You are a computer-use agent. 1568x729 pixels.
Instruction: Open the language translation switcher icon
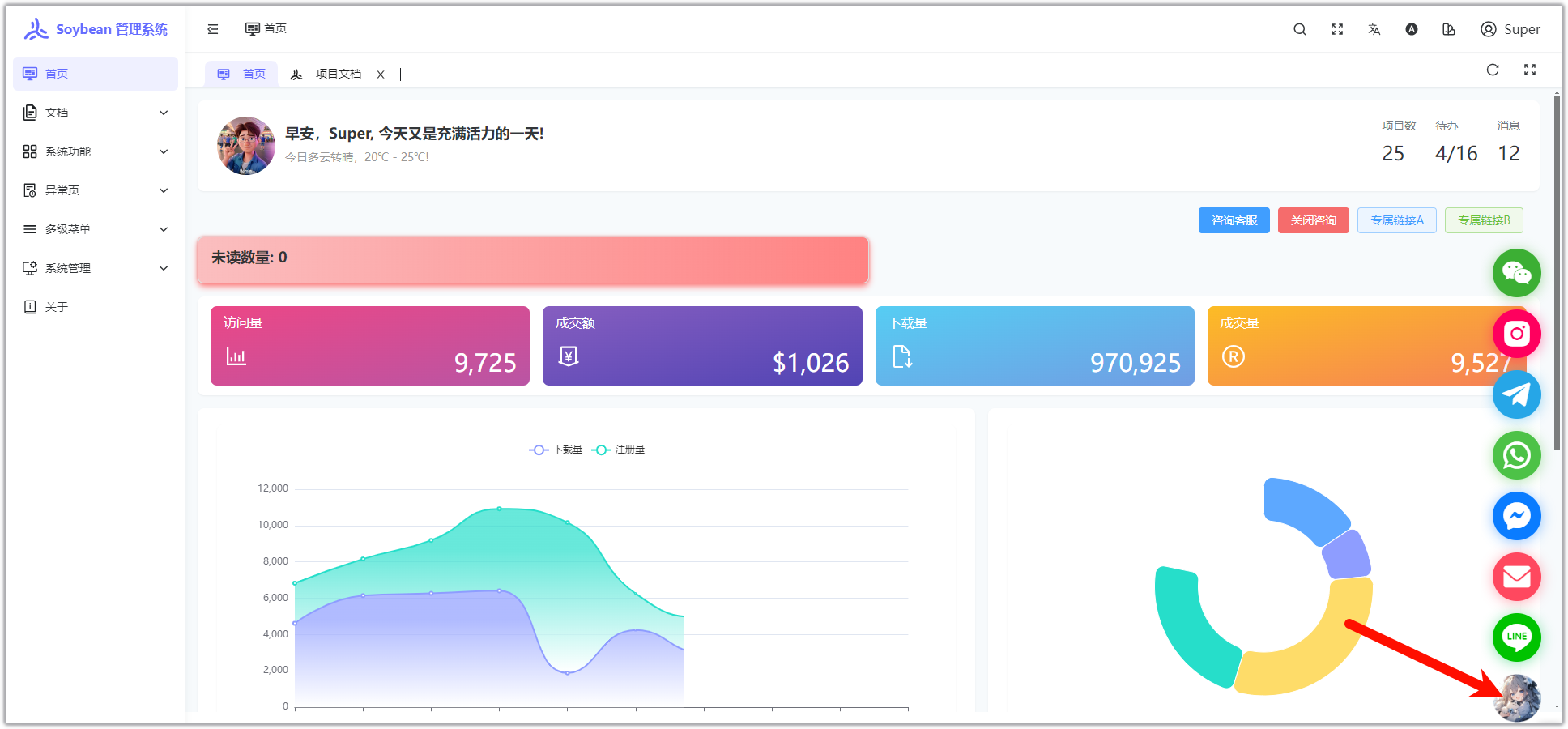(x=1374, y=29)
